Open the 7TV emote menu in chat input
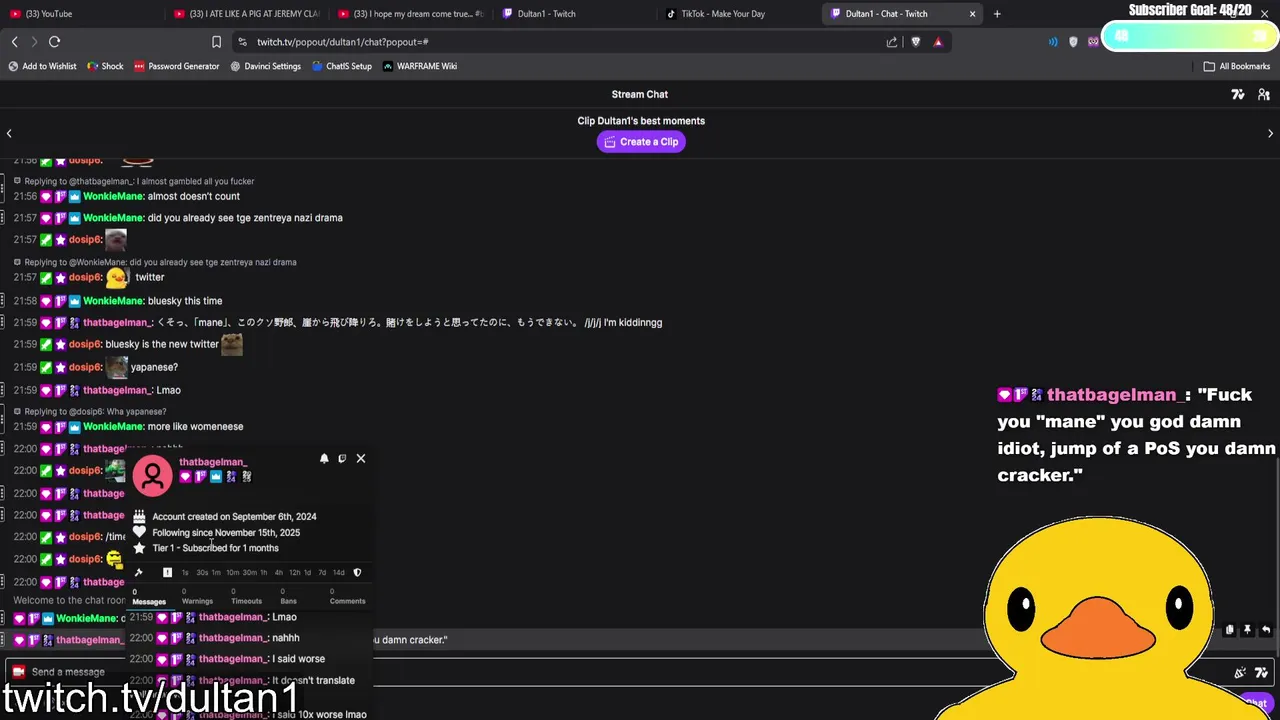 (1261, 673)
